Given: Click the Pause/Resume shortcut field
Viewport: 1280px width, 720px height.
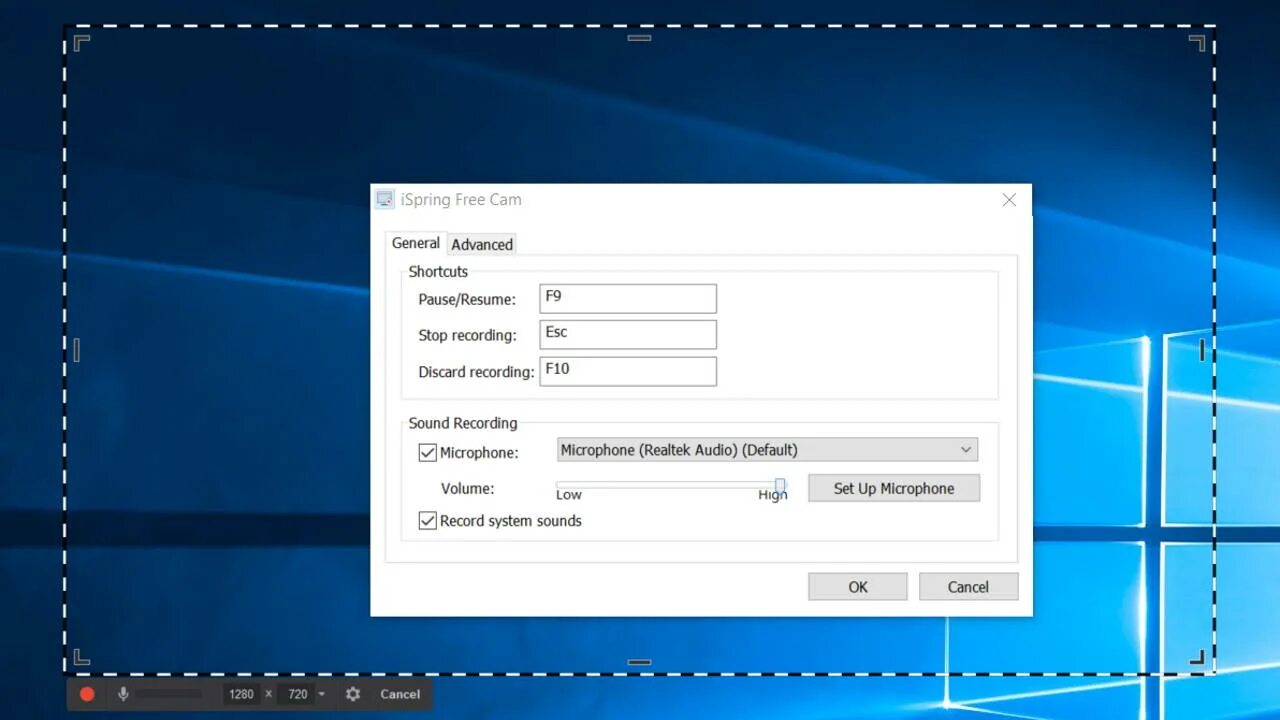Looking at the screenshot, I should [628, 299].
